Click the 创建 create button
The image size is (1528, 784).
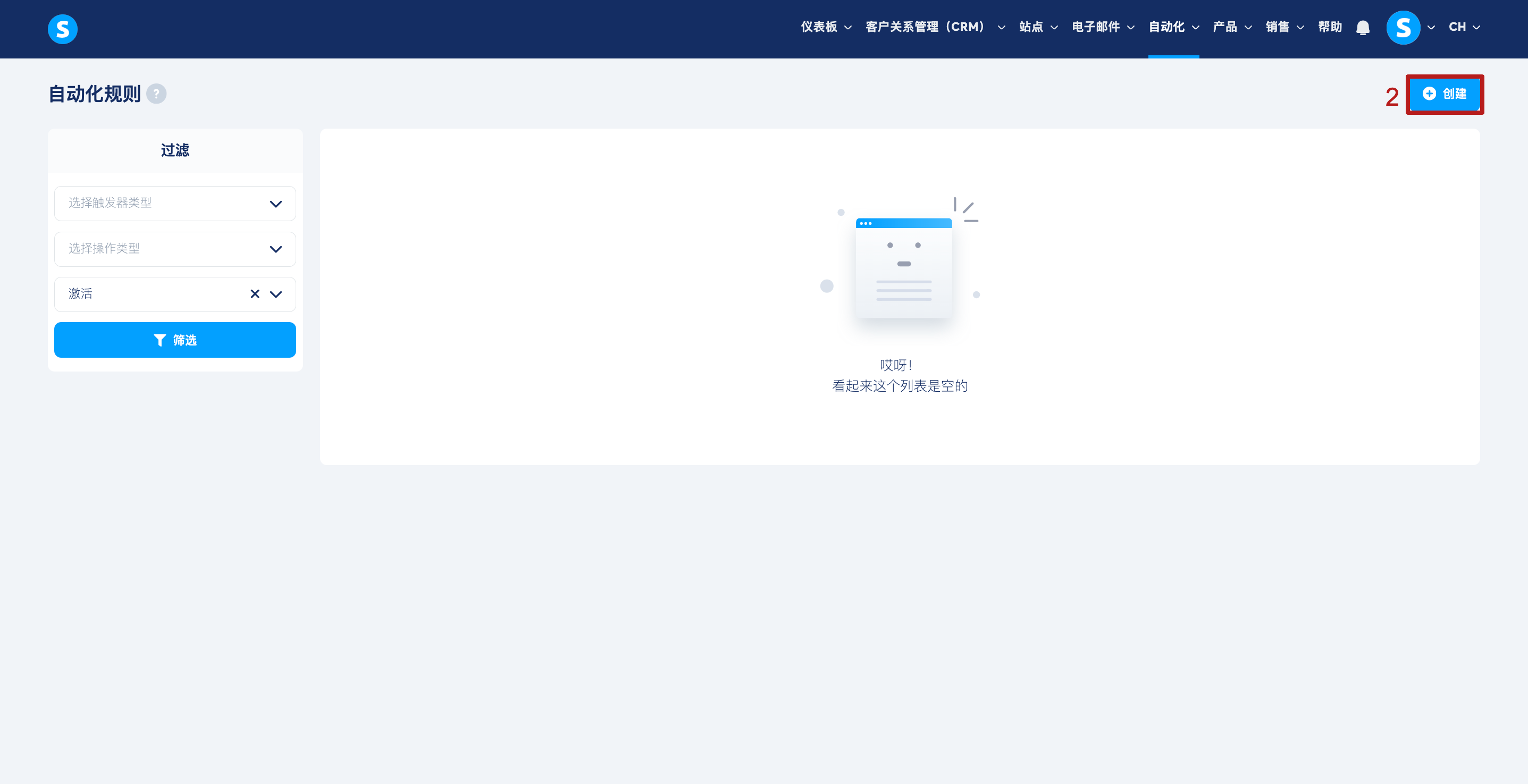point(1445,94)
